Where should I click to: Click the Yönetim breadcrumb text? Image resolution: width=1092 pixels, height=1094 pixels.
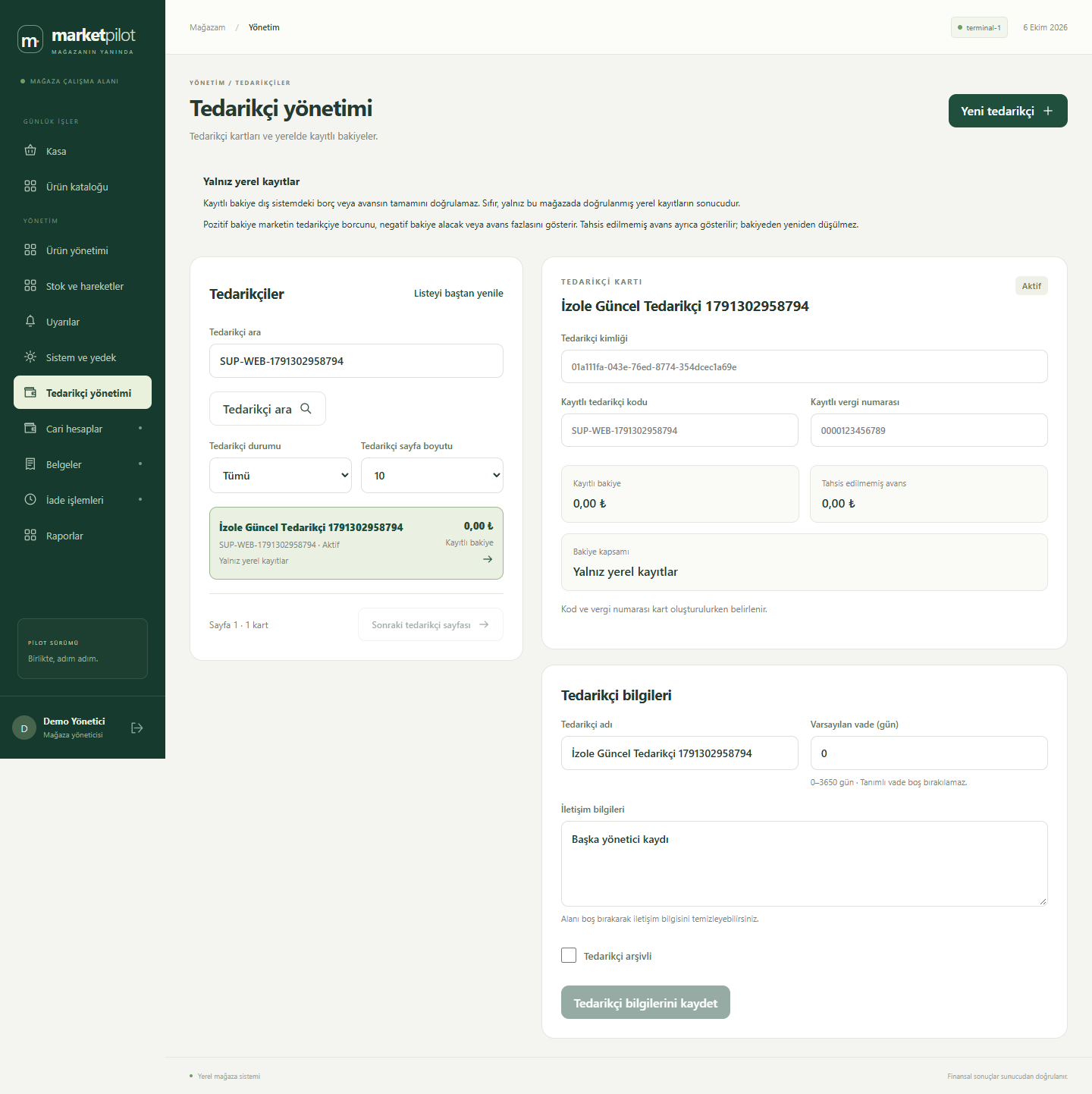264,27
